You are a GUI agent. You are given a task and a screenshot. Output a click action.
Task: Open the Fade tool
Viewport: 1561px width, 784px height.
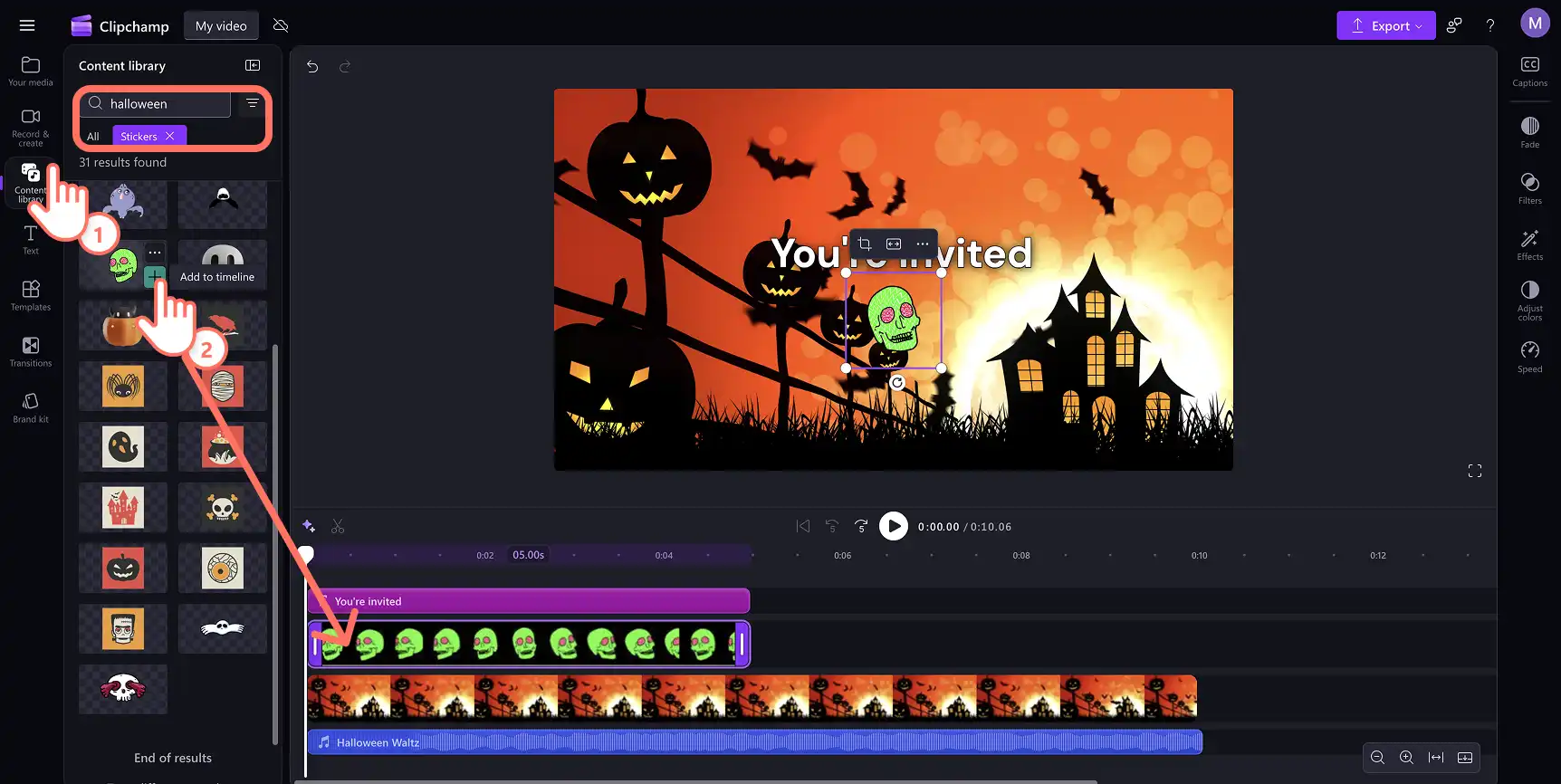pyautogui.click(x=1529, y=132)
